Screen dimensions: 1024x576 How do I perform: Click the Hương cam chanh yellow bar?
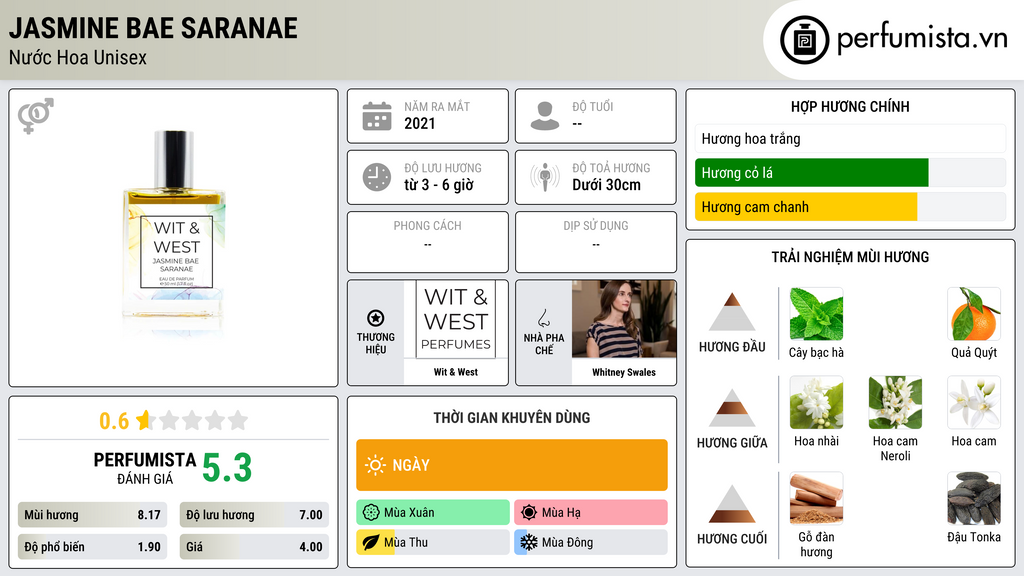[806, 206]
